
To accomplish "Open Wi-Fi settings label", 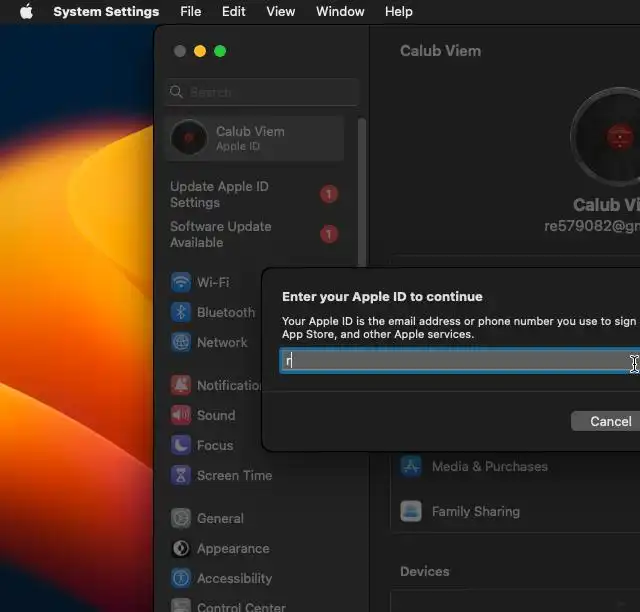I will tap(213, 282).
